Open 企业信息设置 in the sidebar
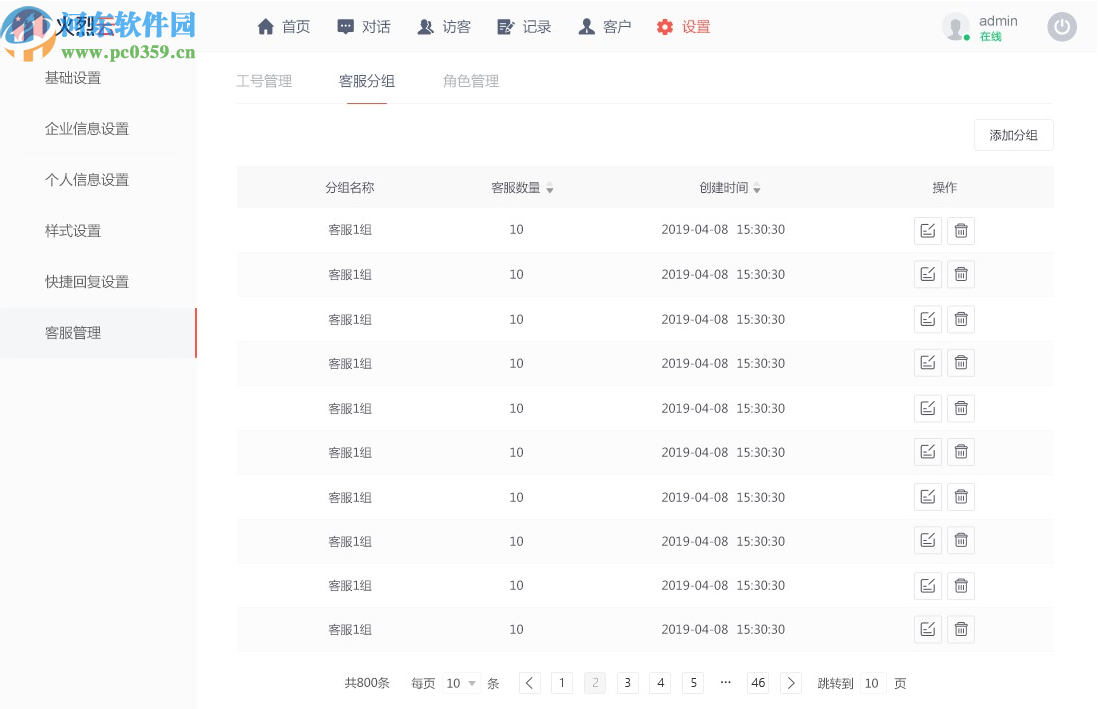Viewport: 1101px width, 709px height. click(87, 129)
